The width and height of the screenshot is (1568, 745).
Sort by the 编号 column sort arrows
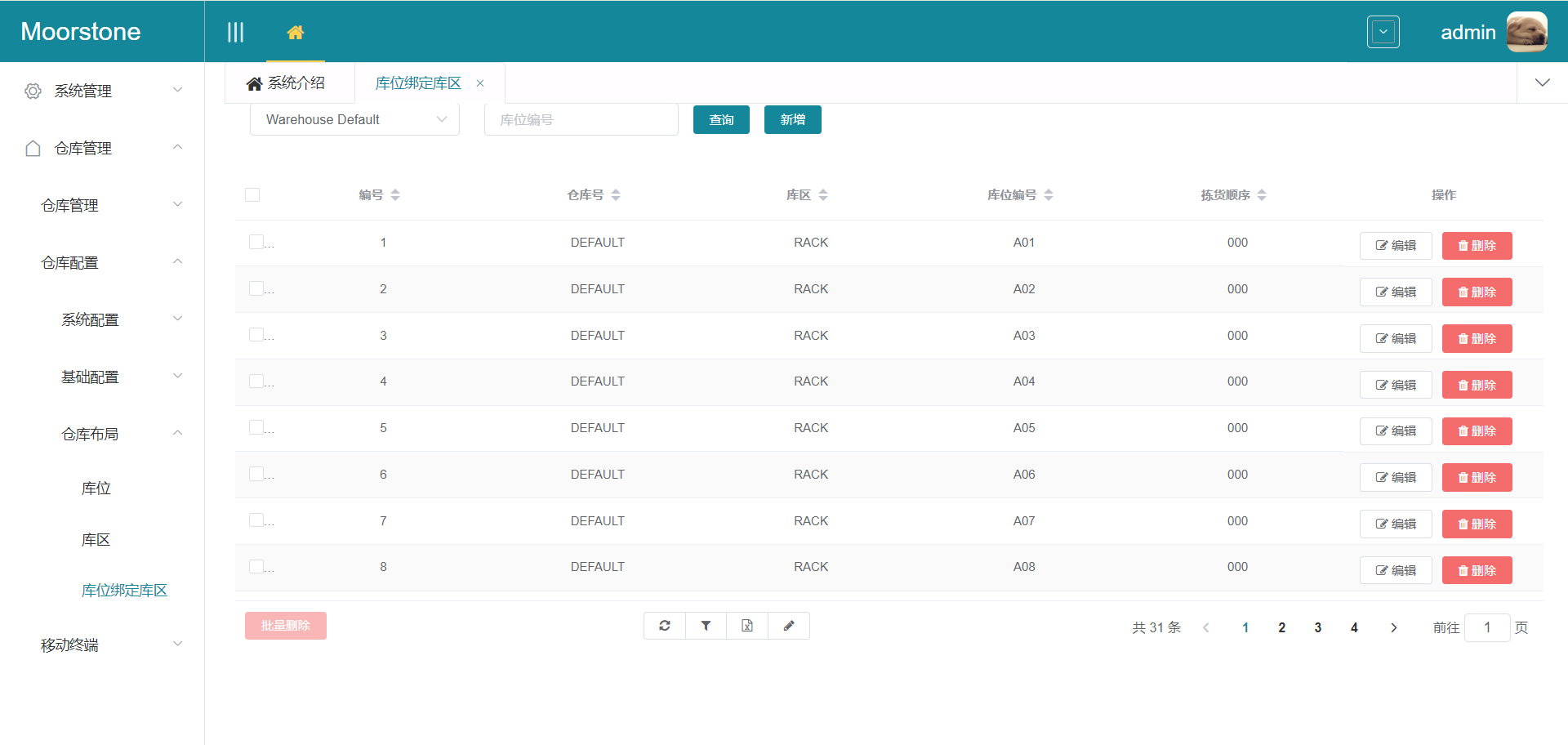[395, 195]
